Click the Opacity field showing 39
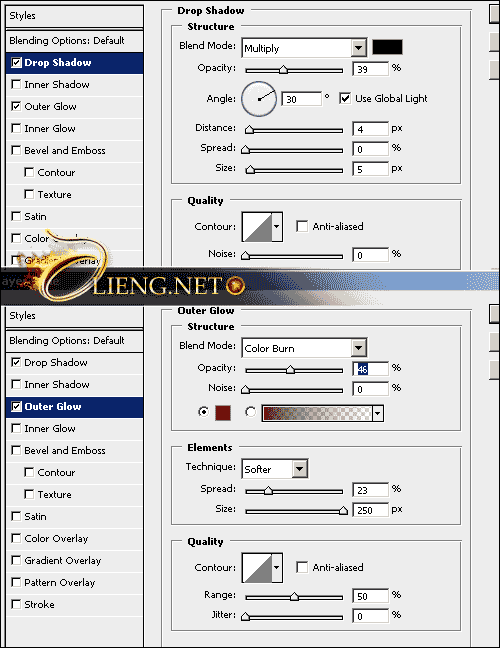Viewport: 500px width, 648px height. (x=371, y=69)
